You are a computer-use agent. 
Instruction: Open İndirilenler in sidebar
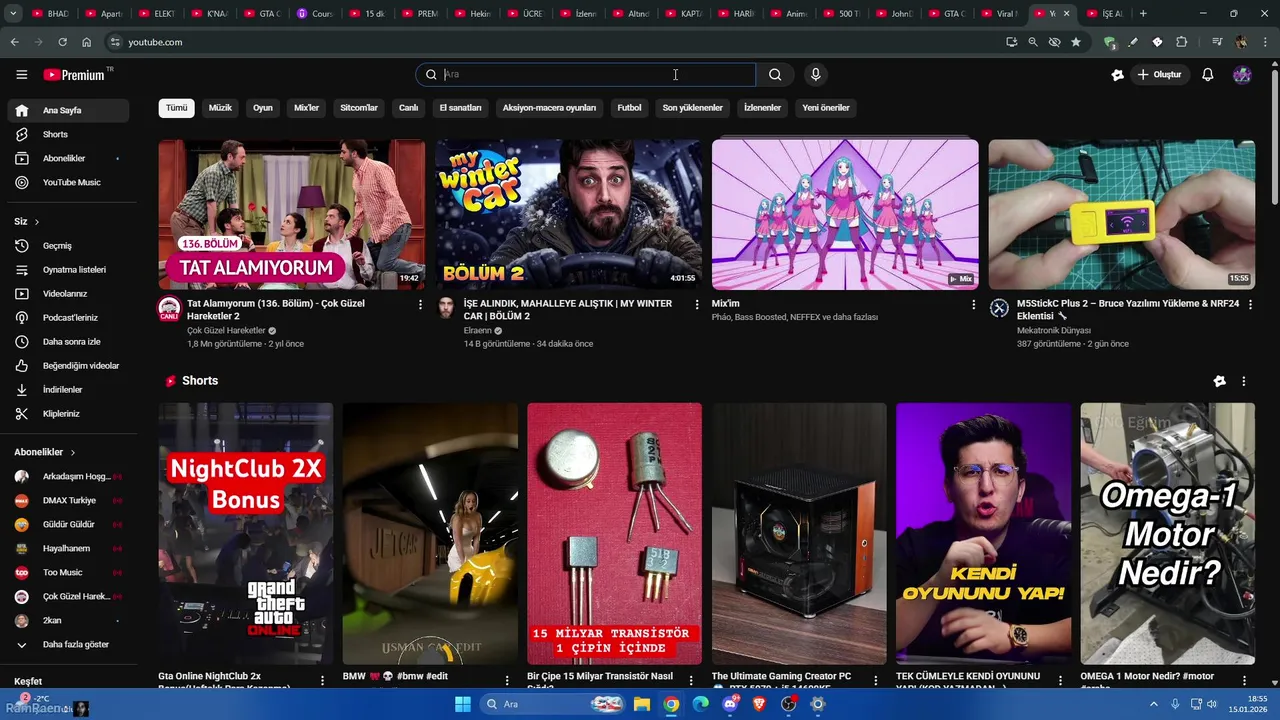68,390
